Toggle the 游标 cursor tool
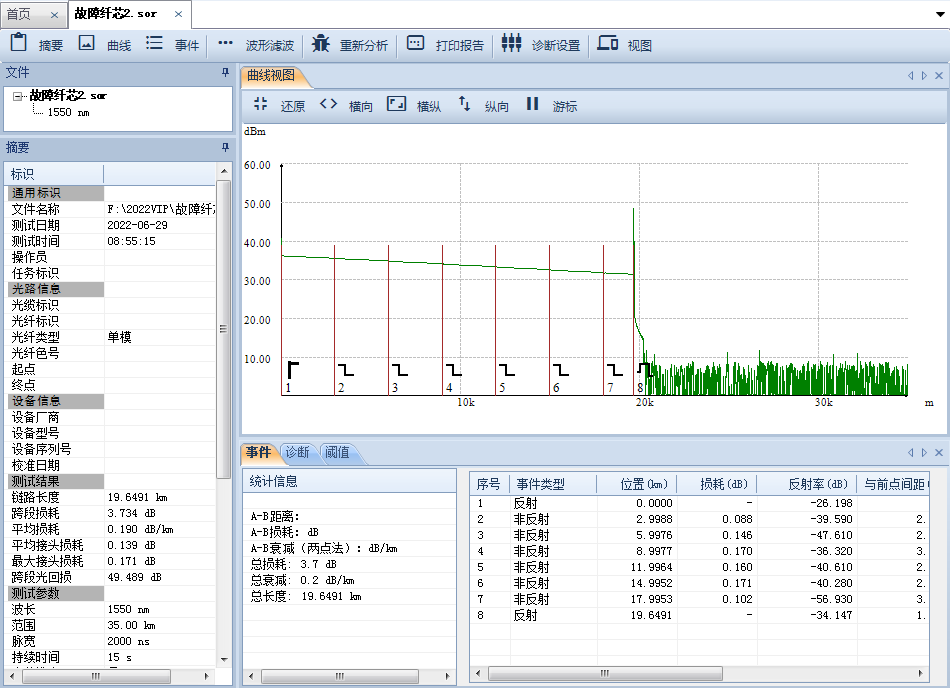 [x=532, y=104]
